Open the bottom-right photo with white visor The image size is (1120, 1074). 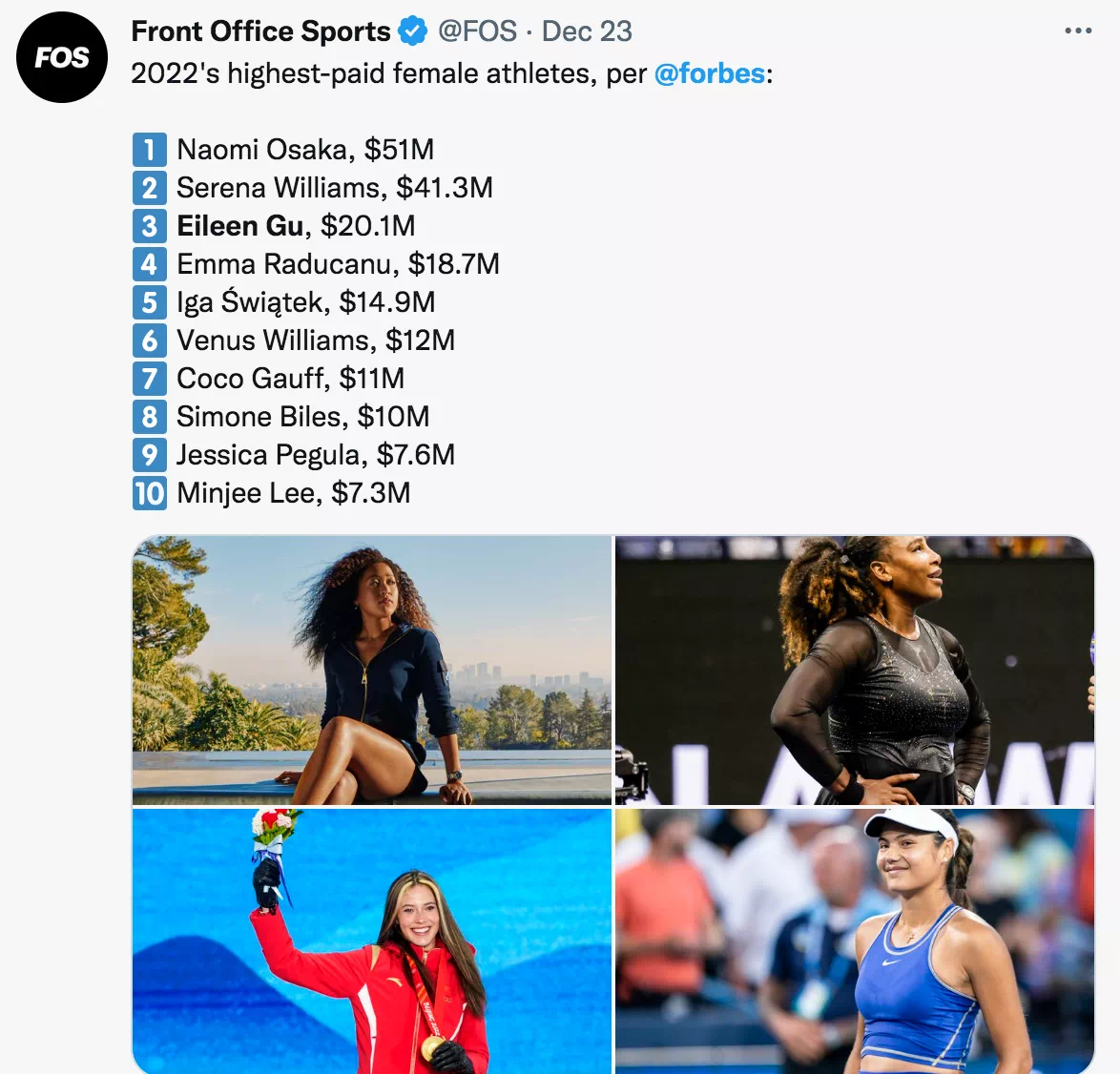tap(855, 941)
